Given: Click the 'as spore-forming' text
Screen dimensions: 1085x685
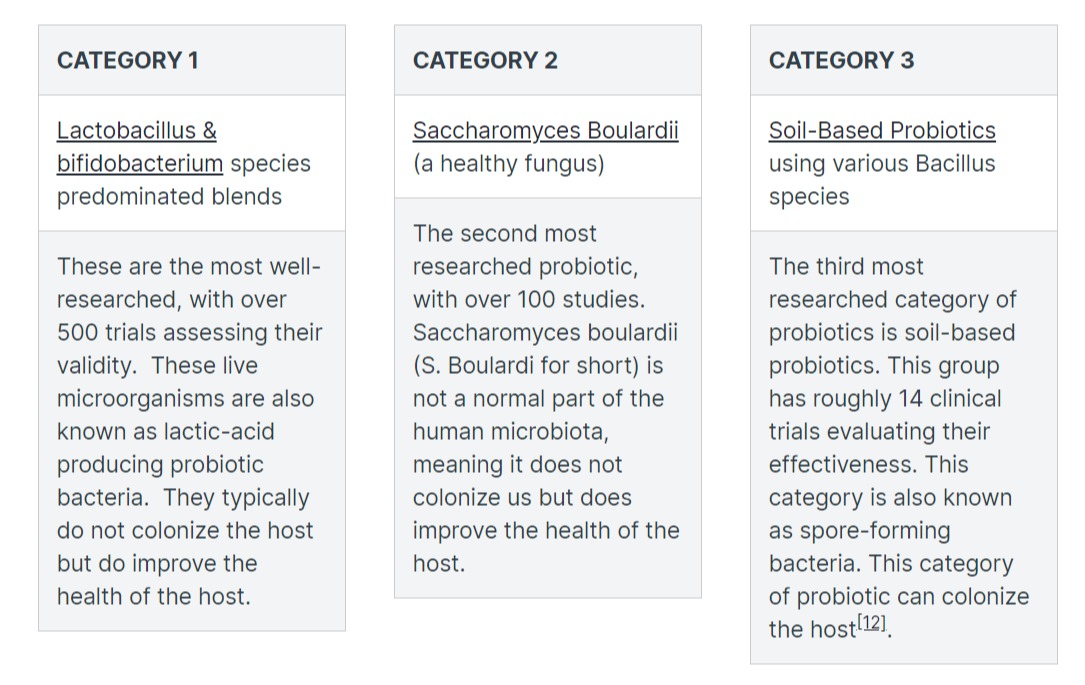Looking at the screenshot, I should (x=859, y=531).
